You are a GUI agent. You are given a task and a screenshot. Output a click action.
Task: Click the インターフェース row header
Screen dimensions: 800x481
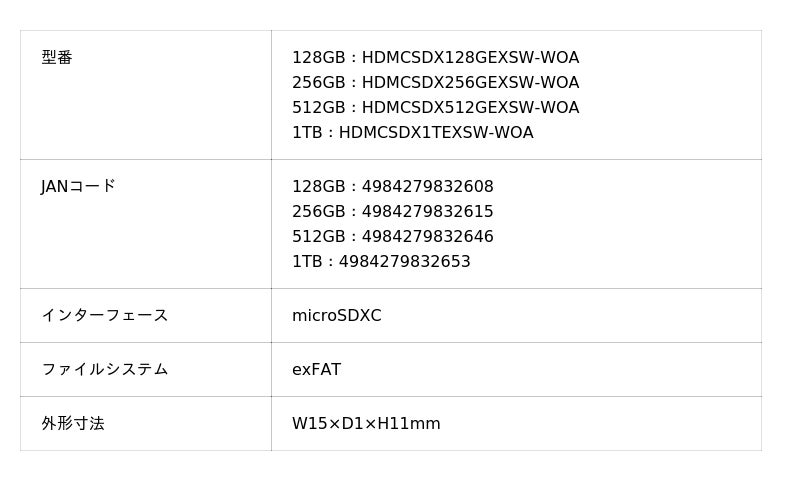[x=104, y=316]
